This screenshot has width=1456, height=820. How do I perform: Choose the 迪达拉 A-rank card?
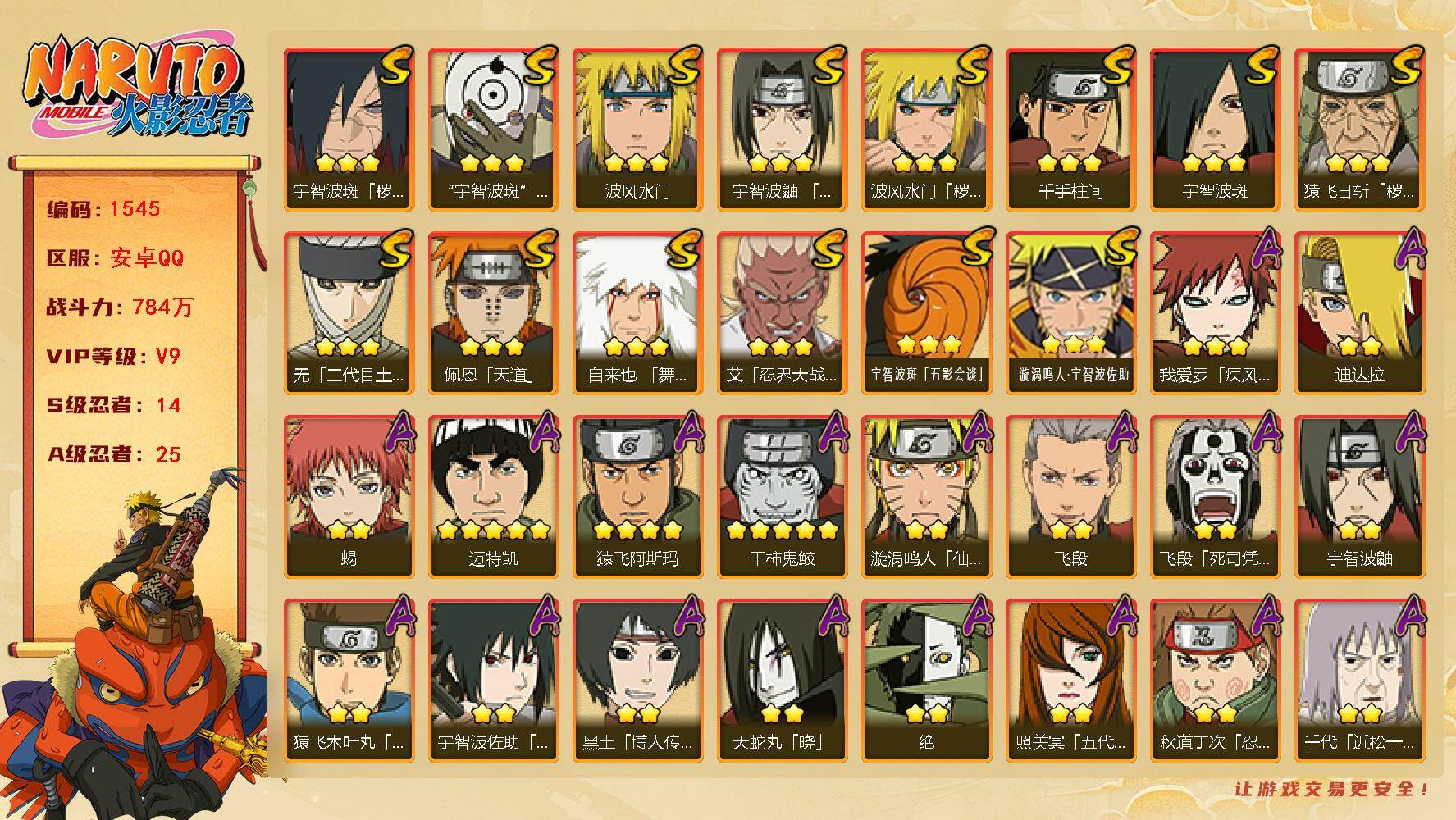pyautogui.click(x=1359, y=312)
